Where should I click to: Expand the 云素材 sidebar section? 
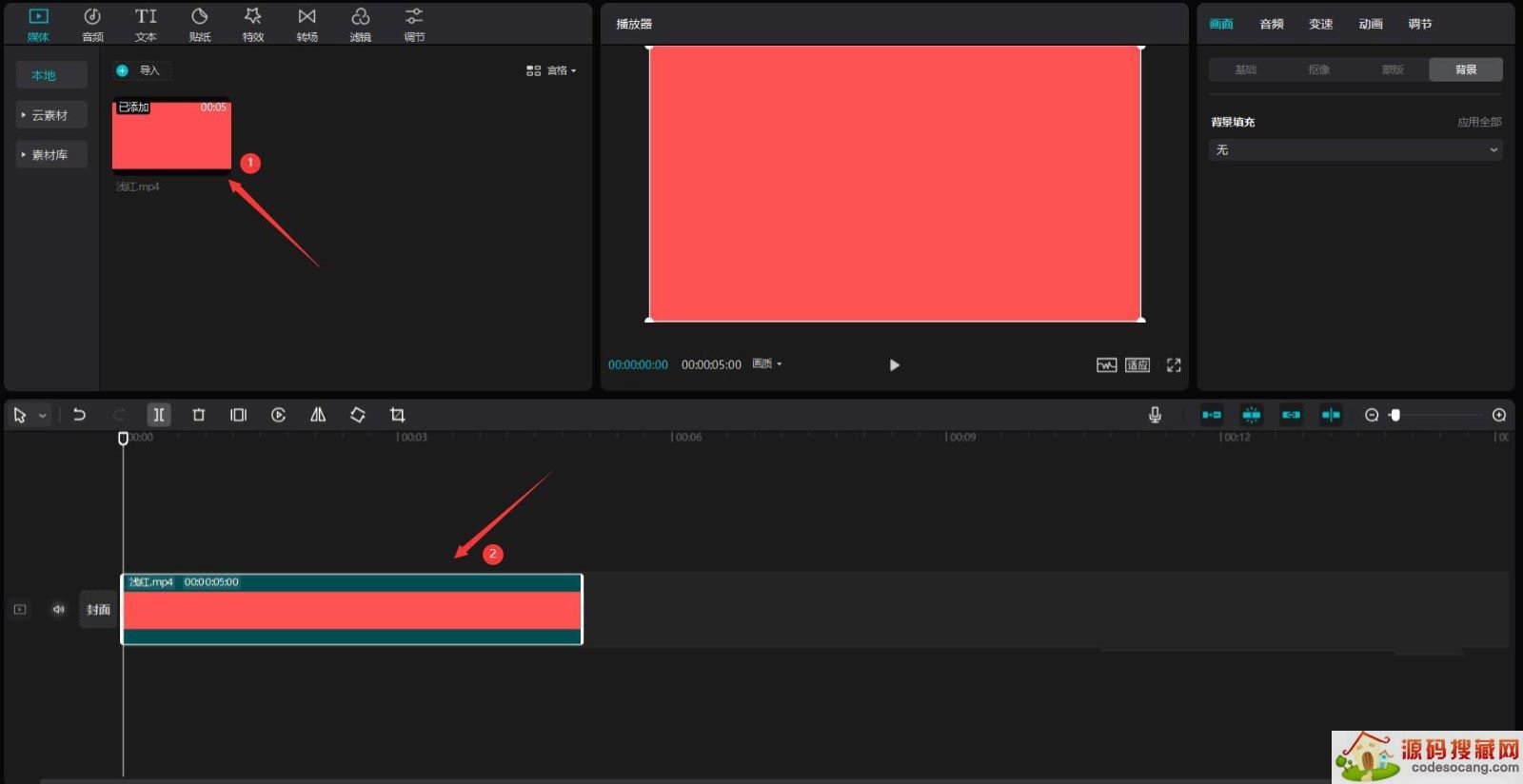(50, 115)
